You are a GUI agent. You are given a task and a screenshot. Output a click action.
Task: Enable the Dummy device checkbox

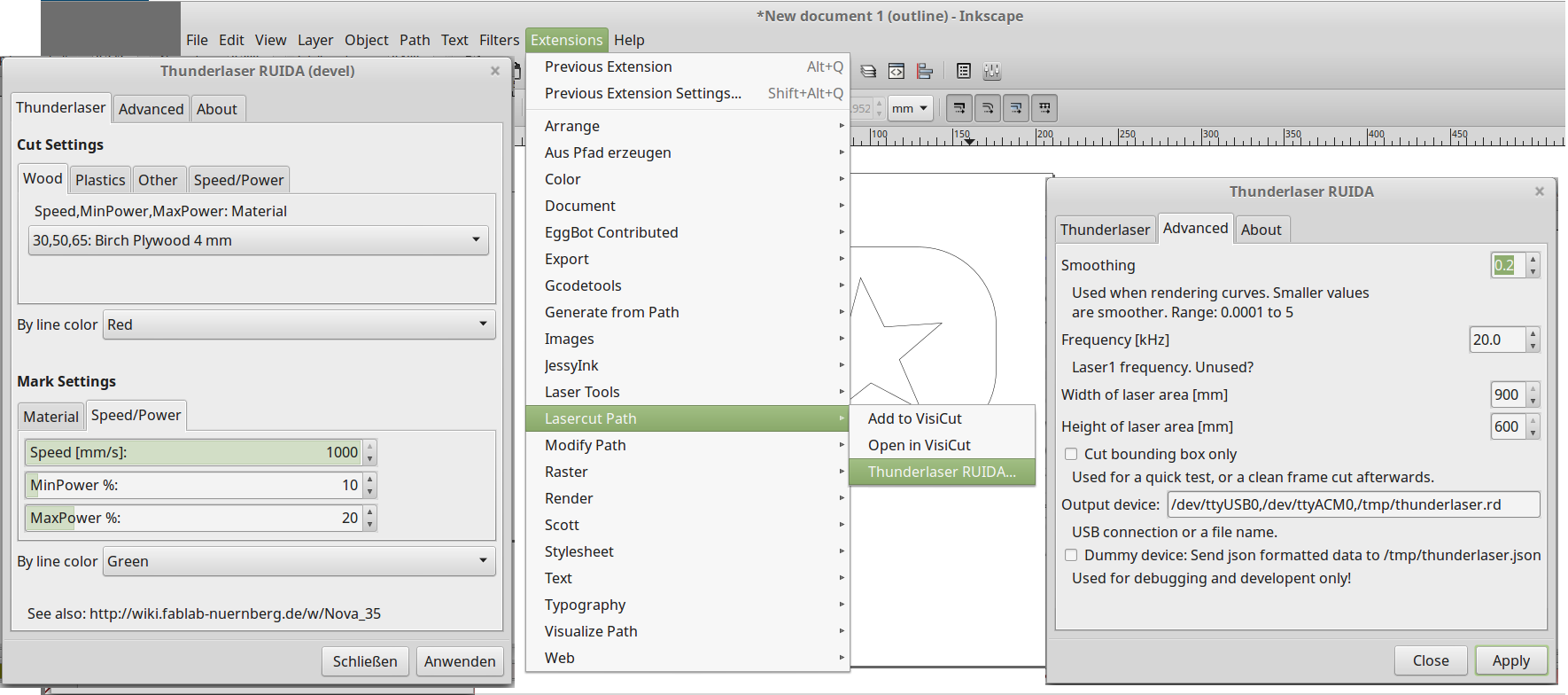coord(1071,555)
